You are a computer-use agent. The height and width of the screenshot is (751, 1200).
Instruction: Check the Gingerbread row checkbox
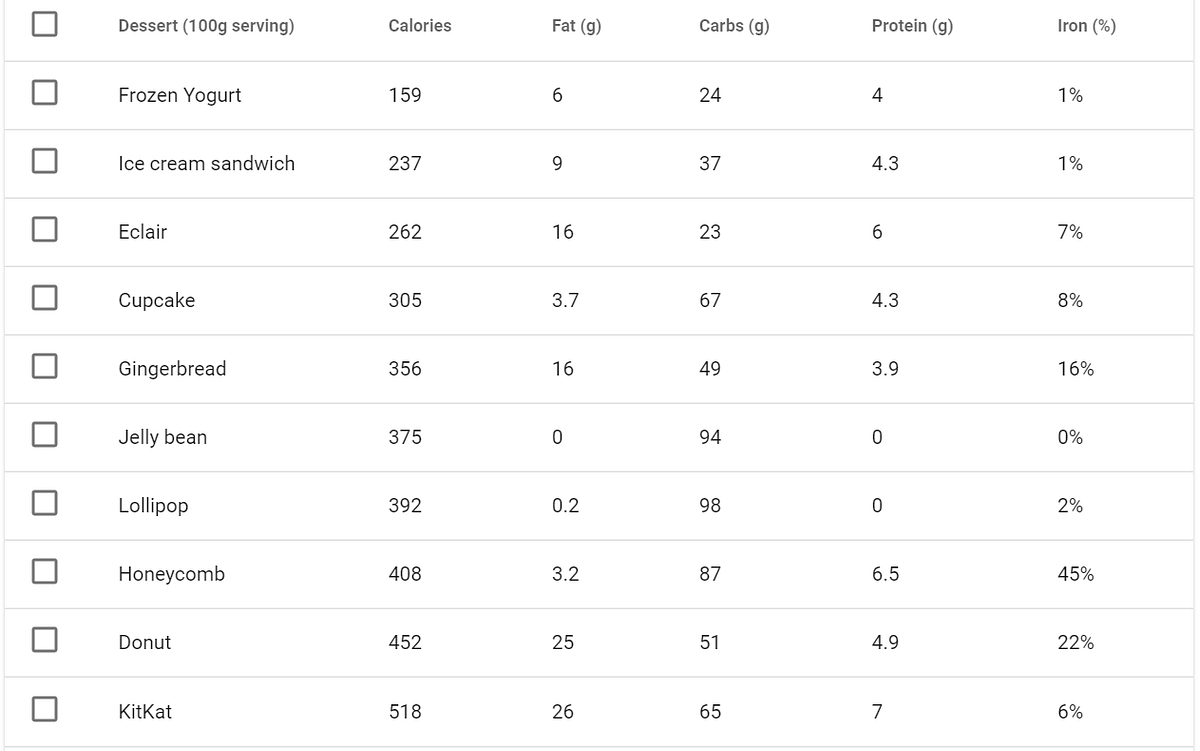click(44, 366)
